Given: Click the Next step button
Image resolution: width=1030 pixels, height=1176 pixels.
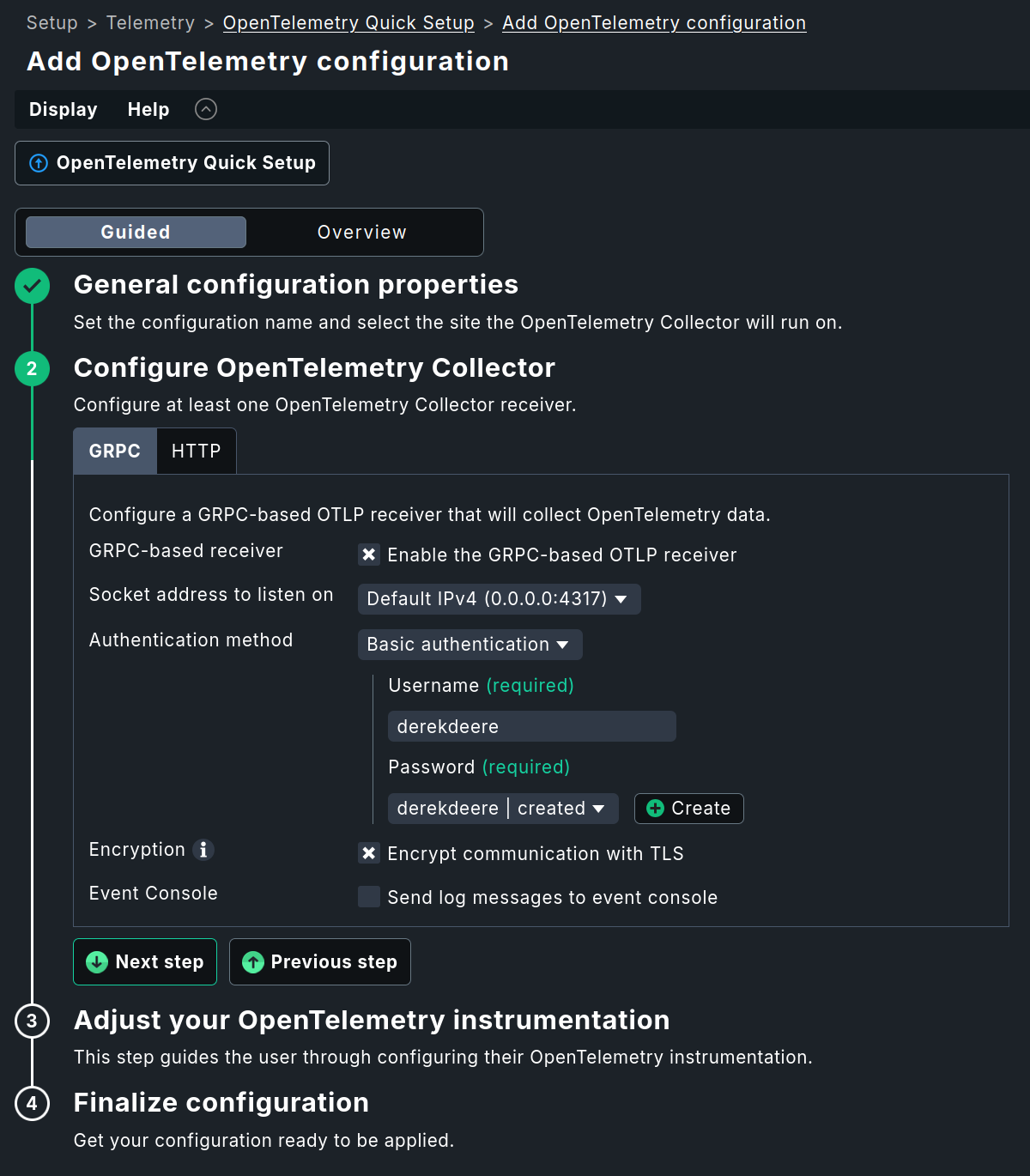Looking at the screenshot, I should point(145,962).
